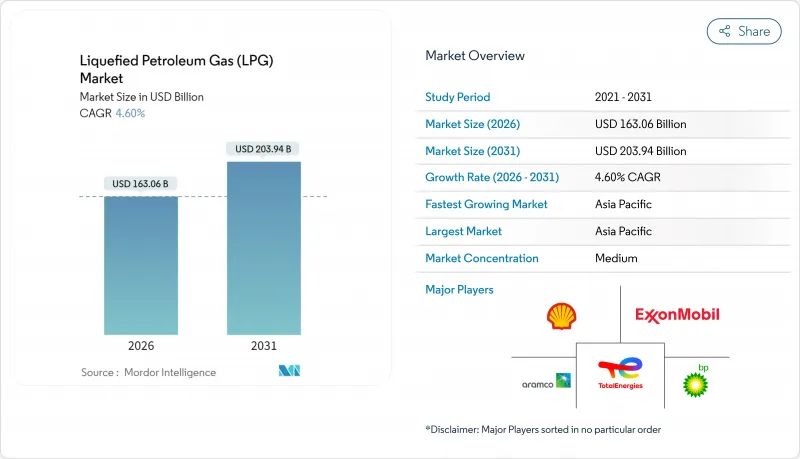Click the Shell logo
Image resolution: width=800 pixels, height=459 pixels.
point(561,316)
